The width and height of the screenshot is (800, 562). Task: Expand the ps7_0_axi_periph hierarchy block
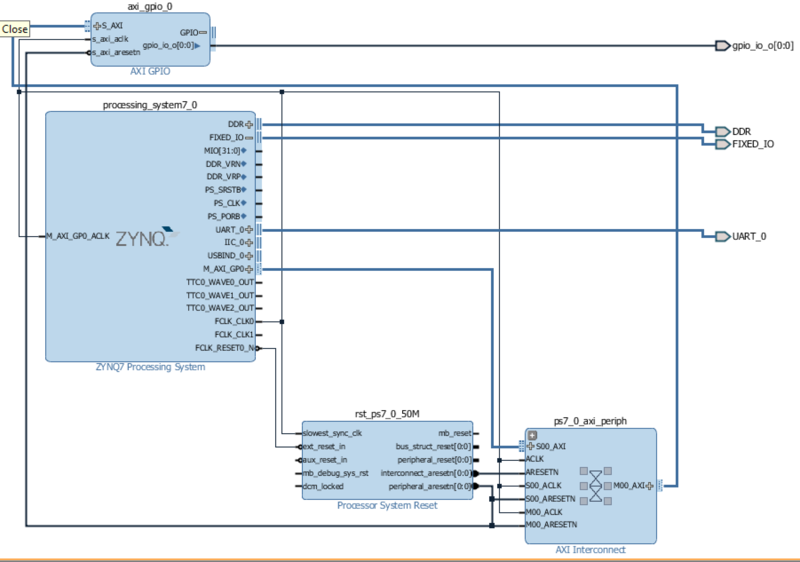[533, 436]
